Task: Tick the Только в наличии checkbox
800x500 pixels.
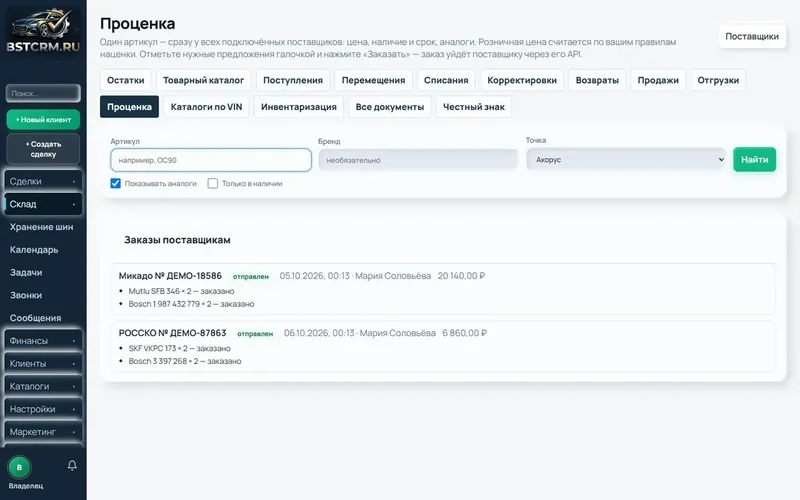Action: 213,183
